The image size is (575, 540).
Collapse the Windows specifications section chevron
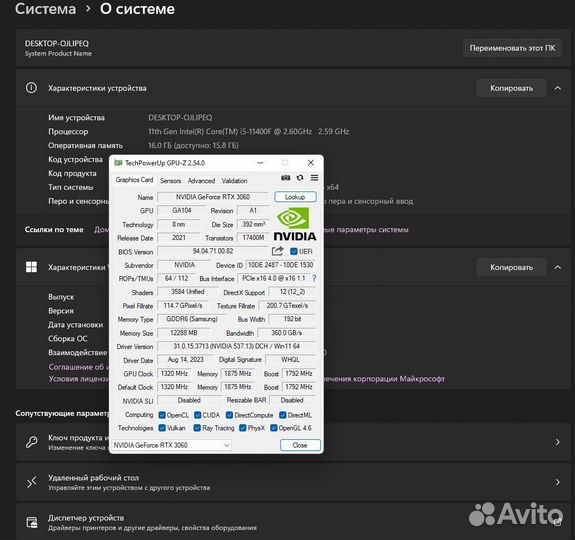tap(557, 267)
